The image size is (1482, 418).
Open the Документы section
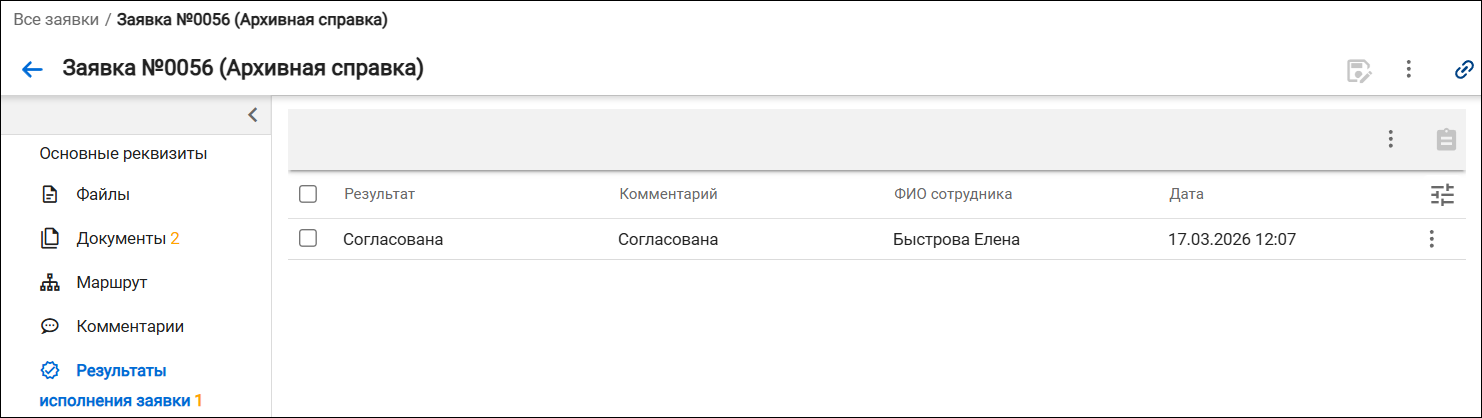127,238
